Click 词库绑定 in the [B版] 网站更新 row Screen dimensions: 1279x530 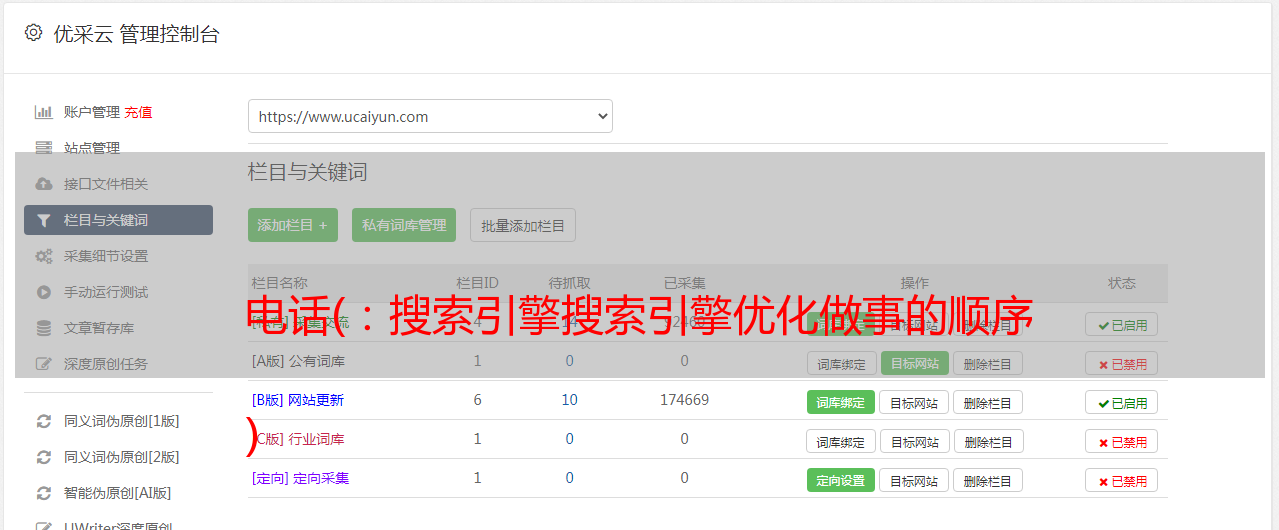click(x=841, y=402)
